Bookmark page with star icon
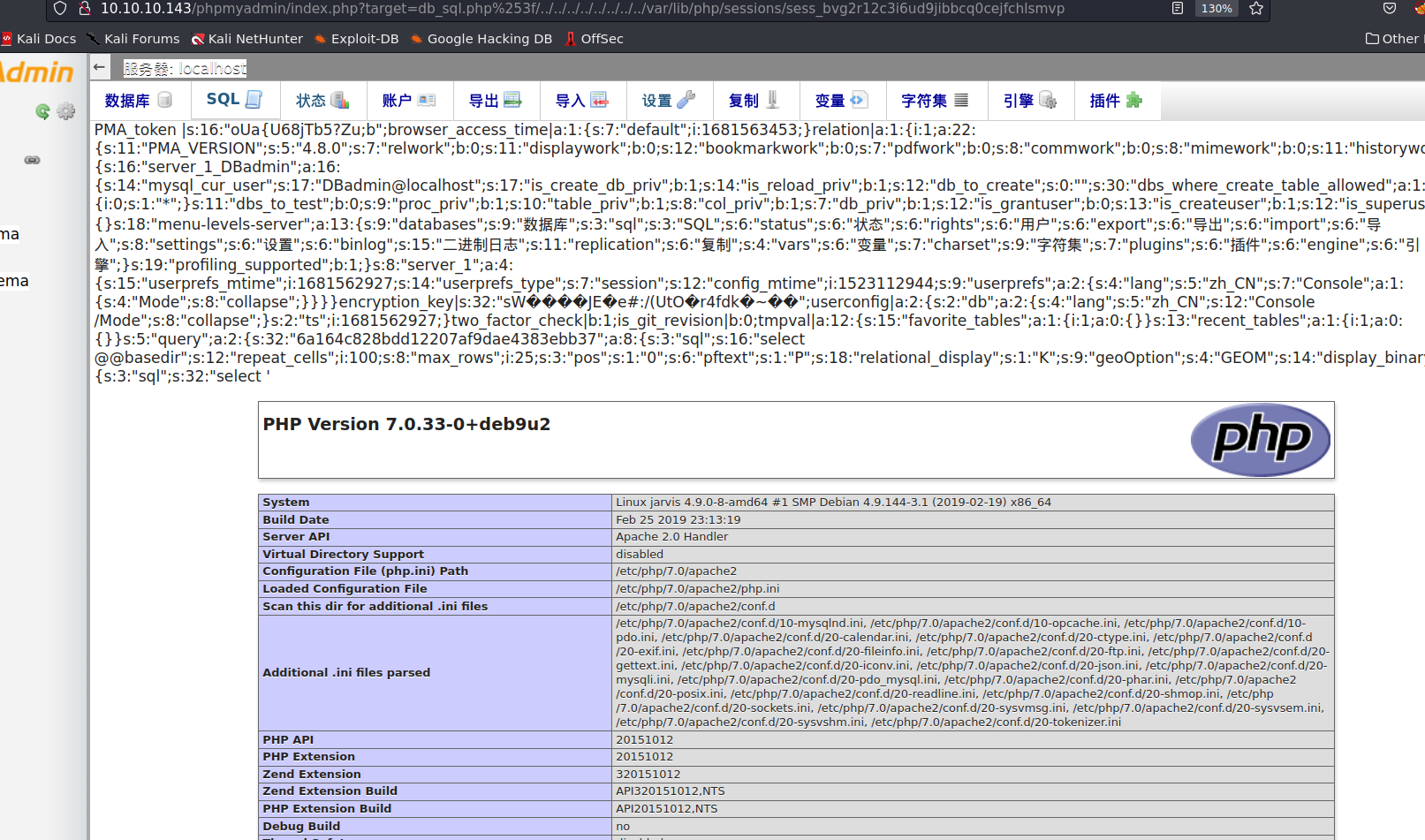The height and width of the screenshot is (840, 1425). point(1256,9)
